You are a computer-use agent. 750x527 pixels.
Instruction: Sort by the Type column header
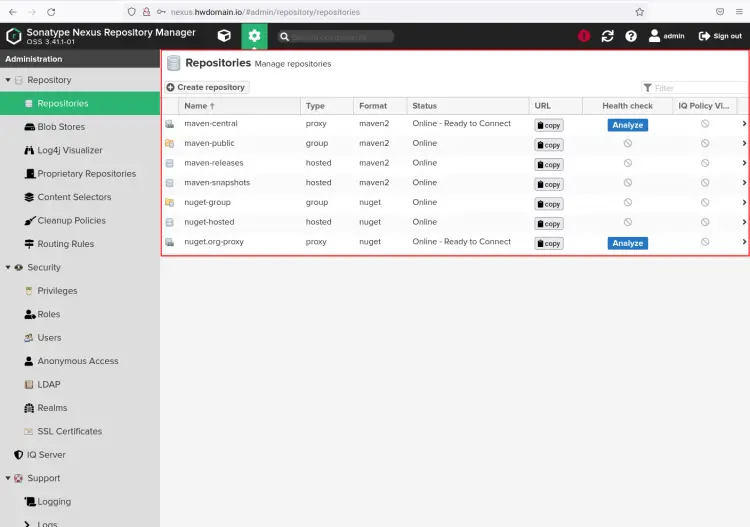327,106
